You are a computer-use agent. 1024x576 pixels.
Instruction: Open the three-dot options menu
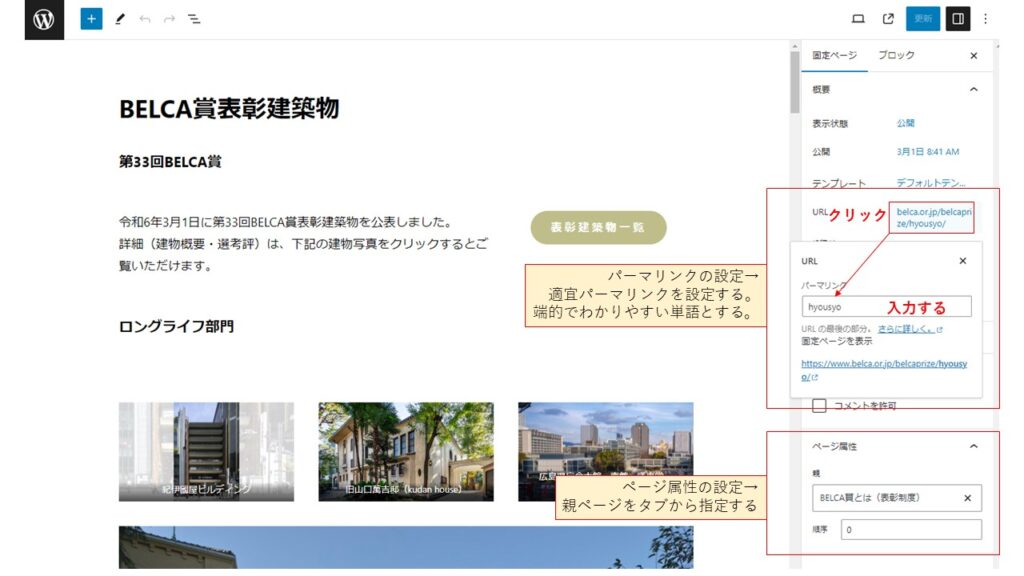pyautogui.click(x=985, y=19)
